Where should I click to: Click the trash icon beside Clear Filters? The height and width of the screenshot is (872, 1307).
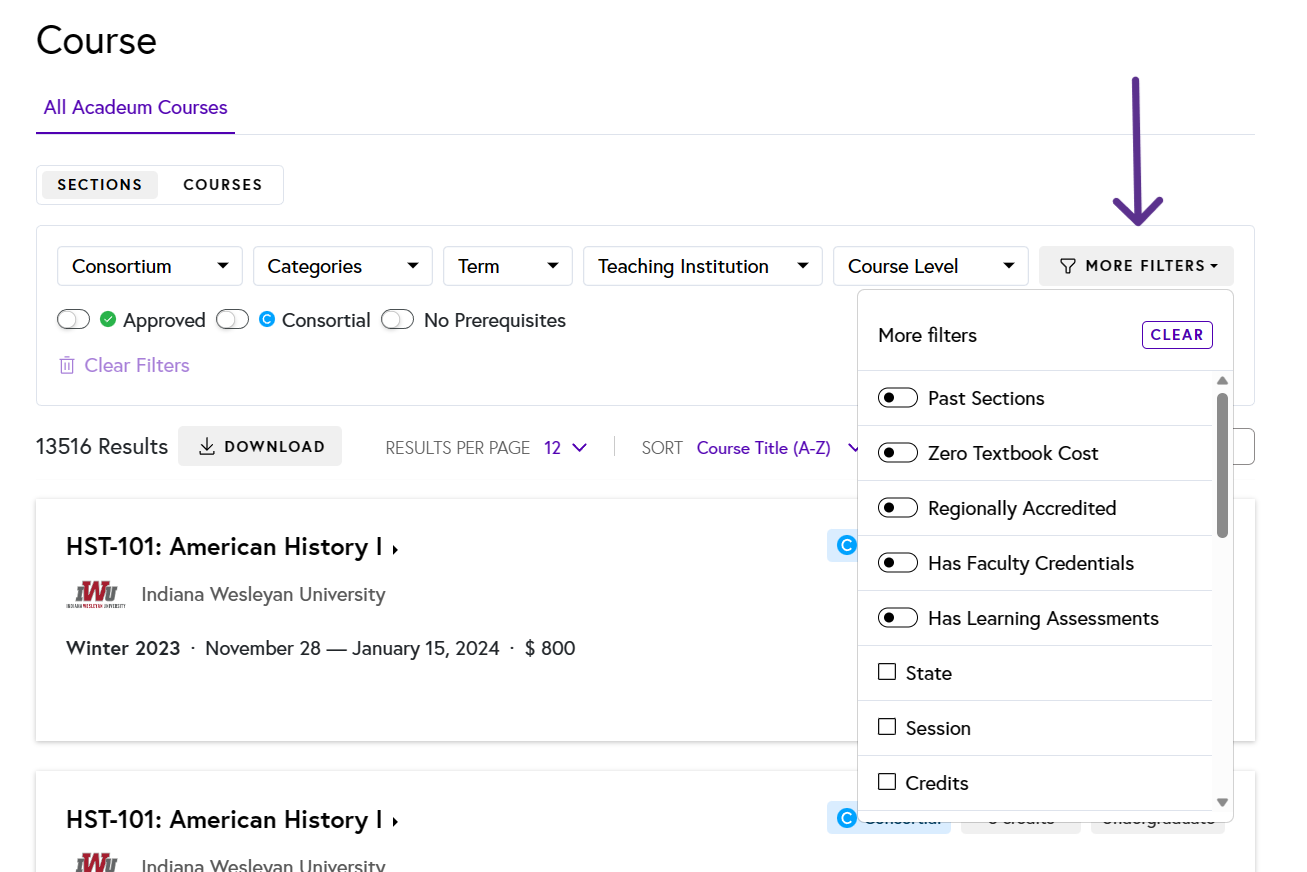point(67,365)
